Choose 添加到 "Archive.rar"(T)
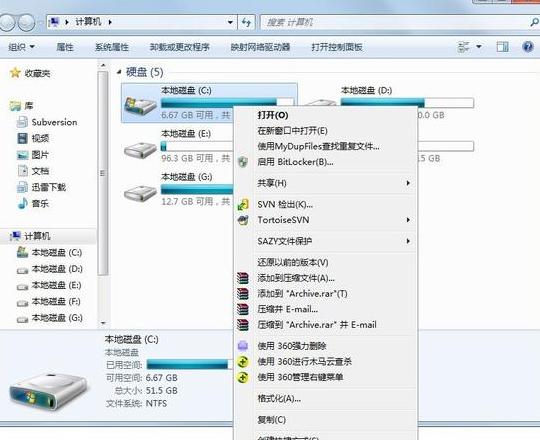Image resolution: width=540 pixels, height=440 pixels. coord(325,294)
